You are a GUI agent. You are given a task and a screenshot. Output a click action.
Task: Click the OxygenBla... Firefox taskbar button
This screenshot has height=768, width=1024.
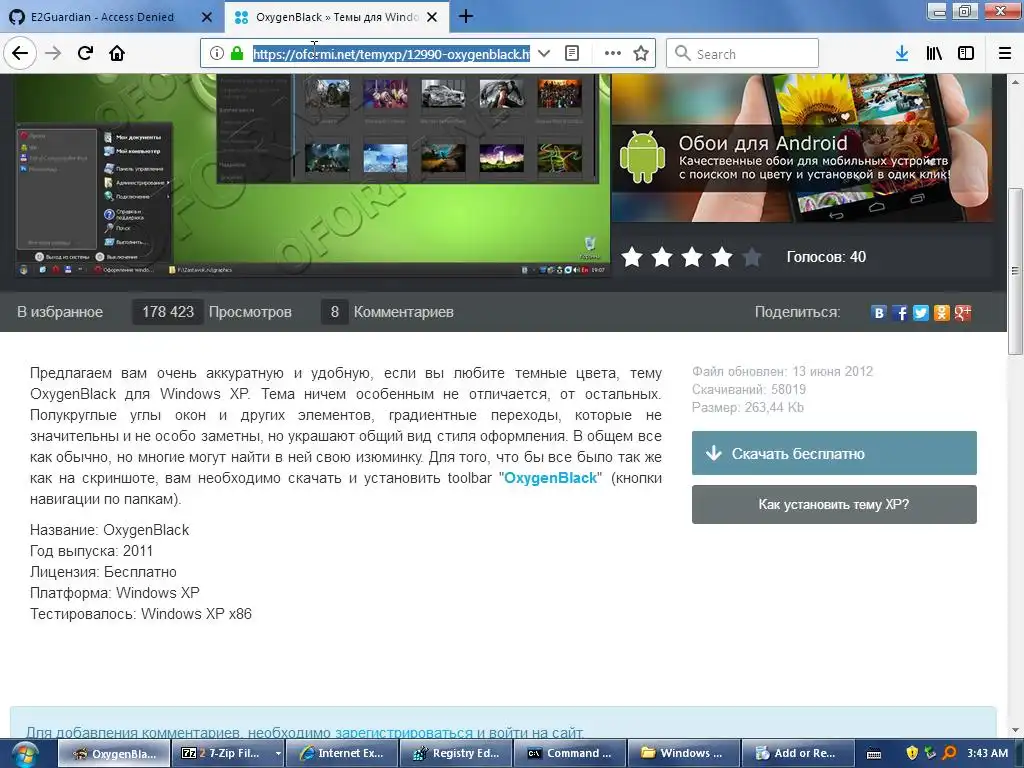point(115,753)
